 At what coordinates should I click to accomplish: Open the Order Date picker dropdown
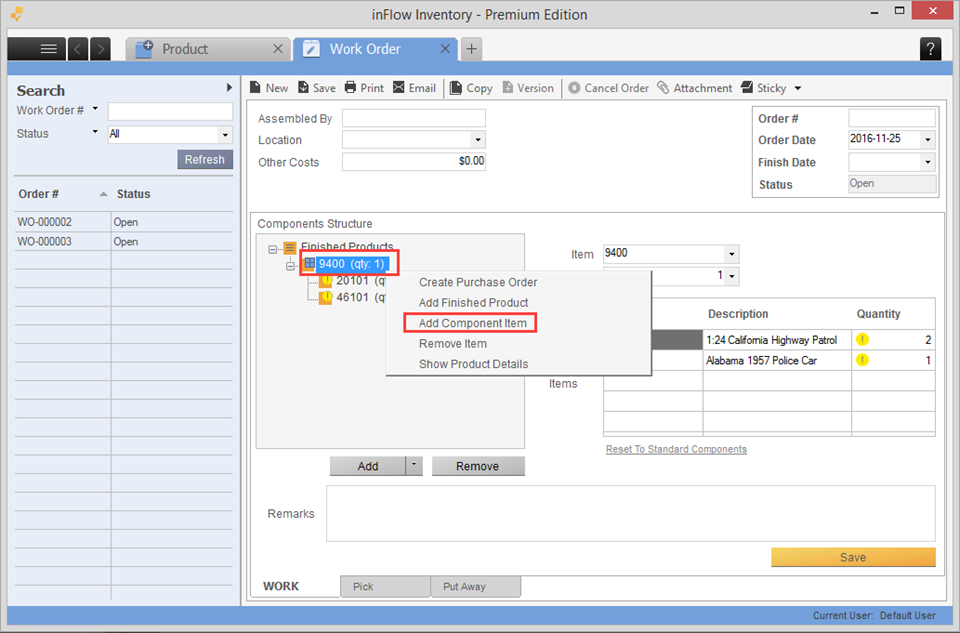point(928,140)
